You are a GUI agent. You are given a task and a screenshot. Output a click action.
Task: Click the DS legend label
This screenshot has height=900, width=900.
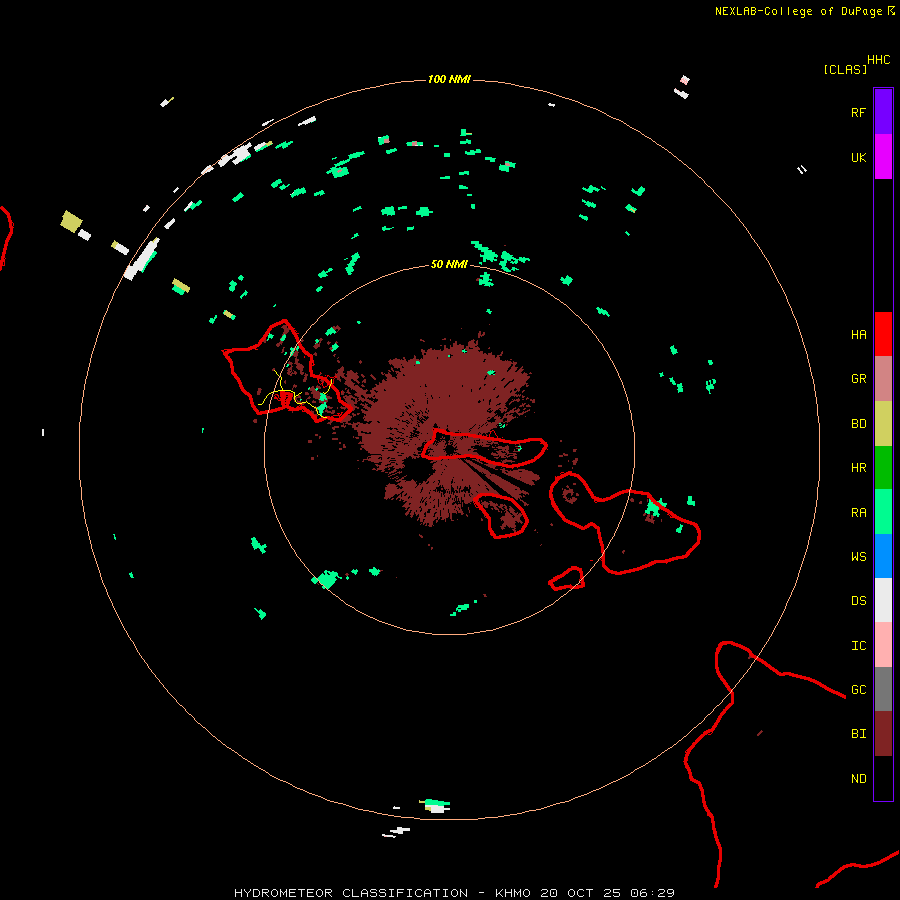[858, 601]
